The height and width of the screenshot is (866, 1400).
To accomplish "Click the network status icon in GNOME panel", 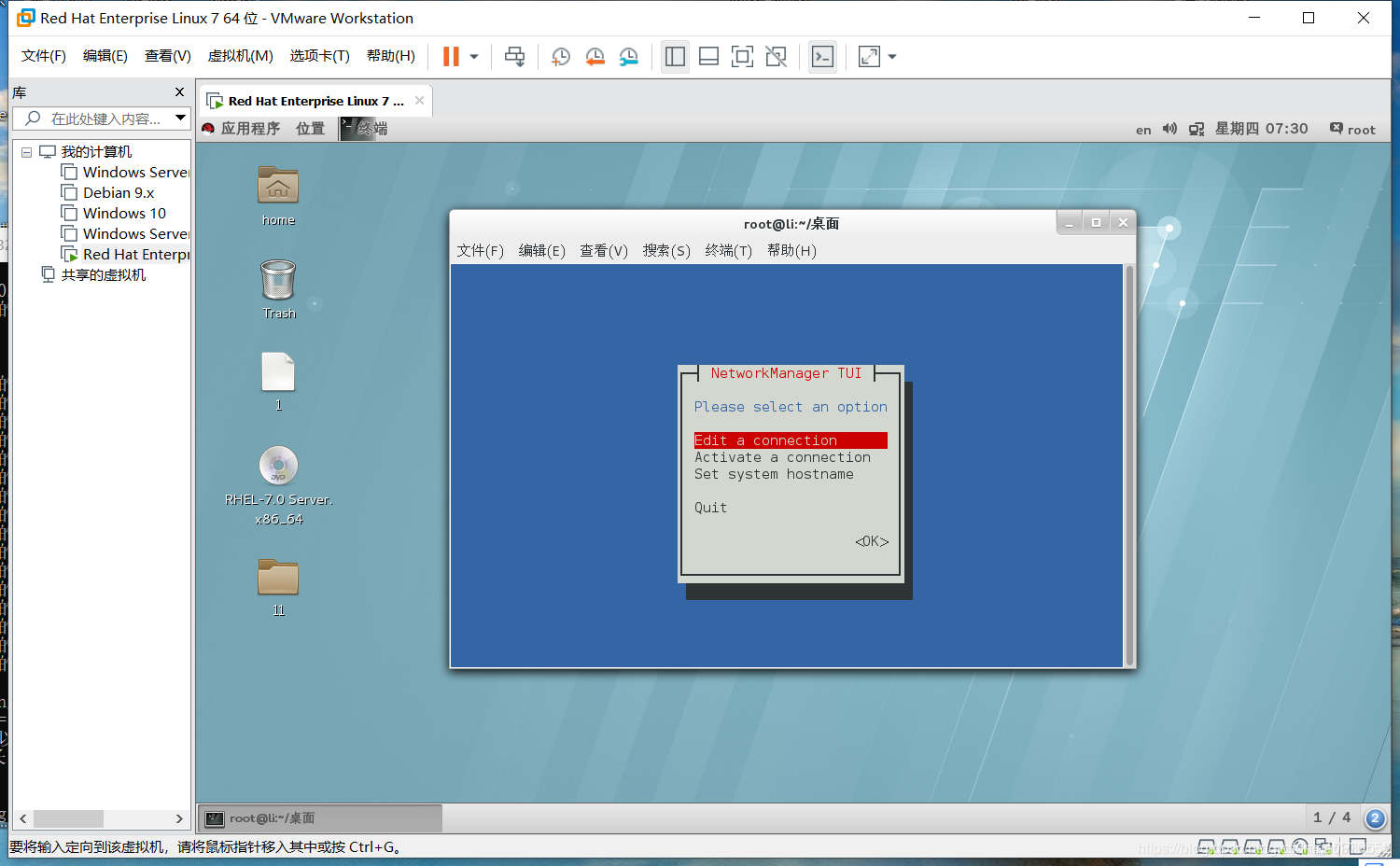I will click(x=1197, y=129).
